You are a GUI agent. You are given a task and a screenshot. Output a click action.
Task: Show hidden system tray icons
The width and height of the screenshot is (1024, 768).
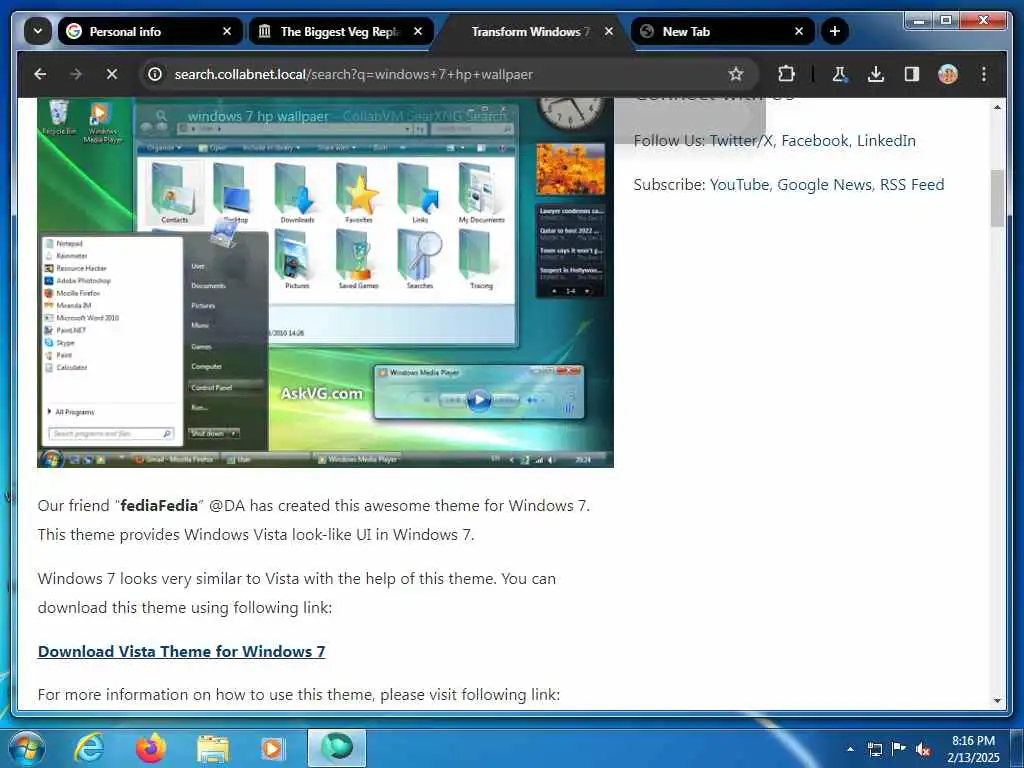(850, 749)
